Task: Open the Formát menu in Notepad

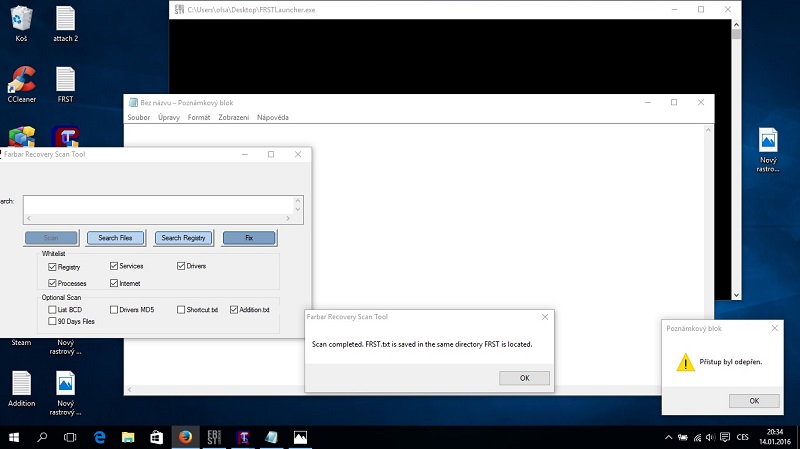Action: tap(199, 117)
